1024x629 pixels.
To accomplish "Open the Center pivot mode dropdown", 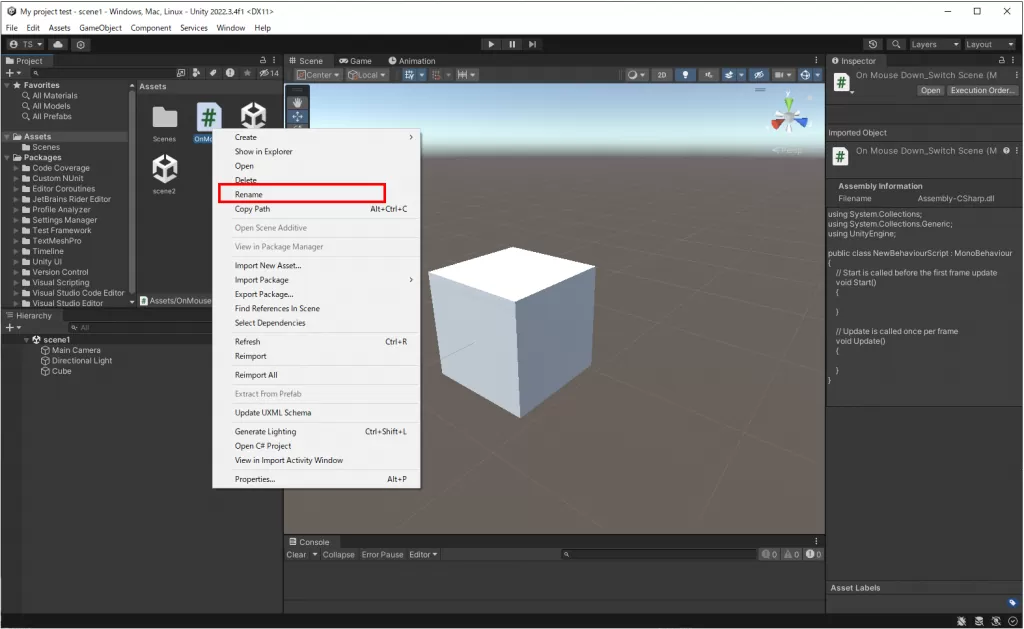I will pyautogui.click(x=319, y=75).
